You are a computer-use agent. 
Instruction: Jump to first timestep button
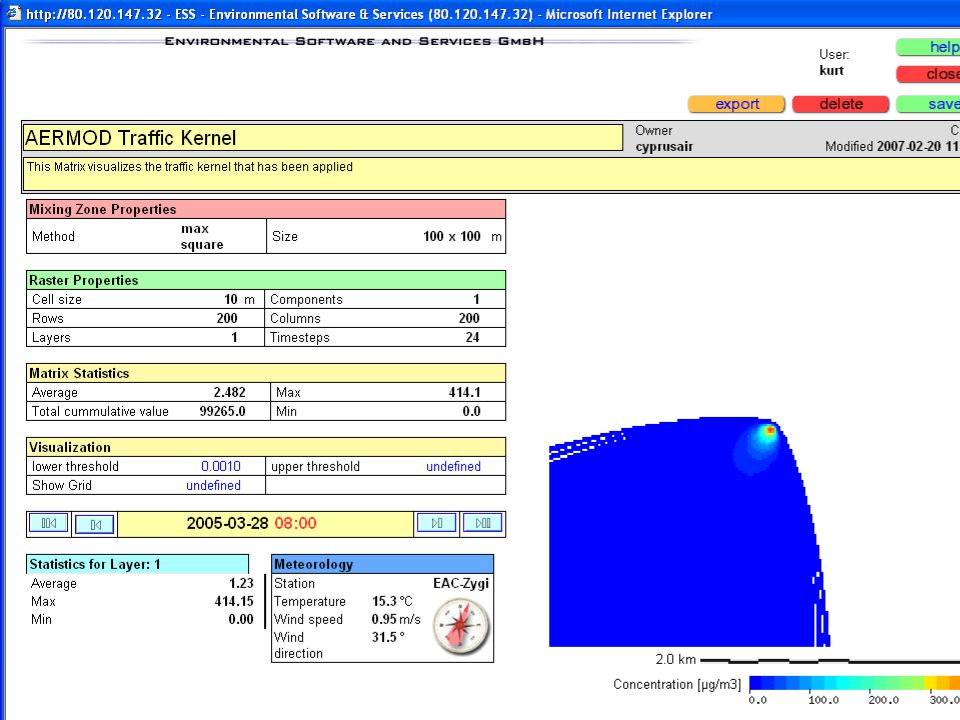pyautogui.click(x=49, y=524)
